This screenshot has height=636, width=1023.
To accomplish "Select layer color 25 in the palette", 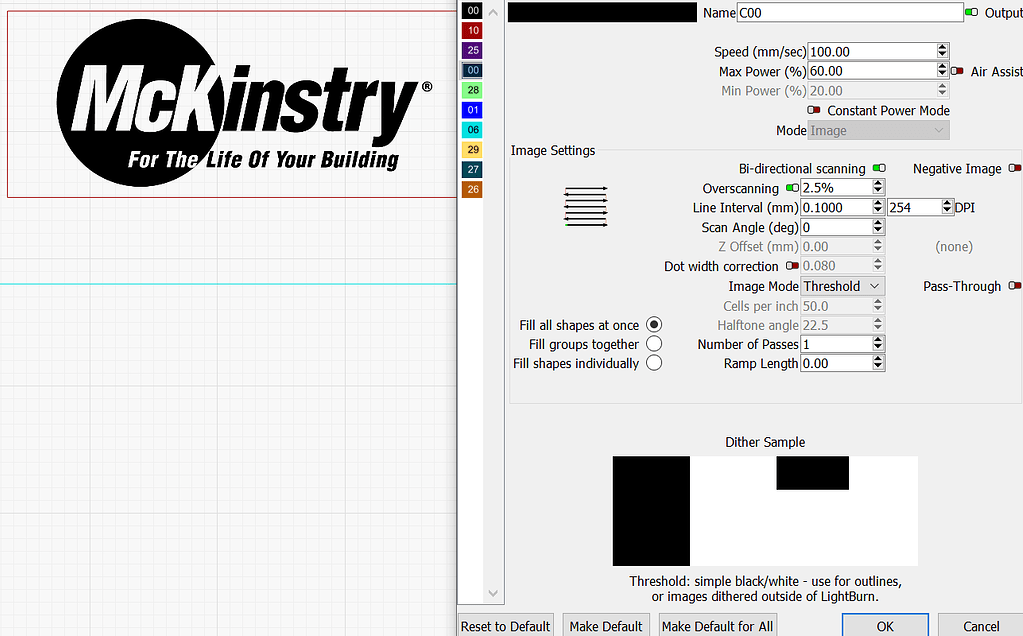I will (471, 49).
